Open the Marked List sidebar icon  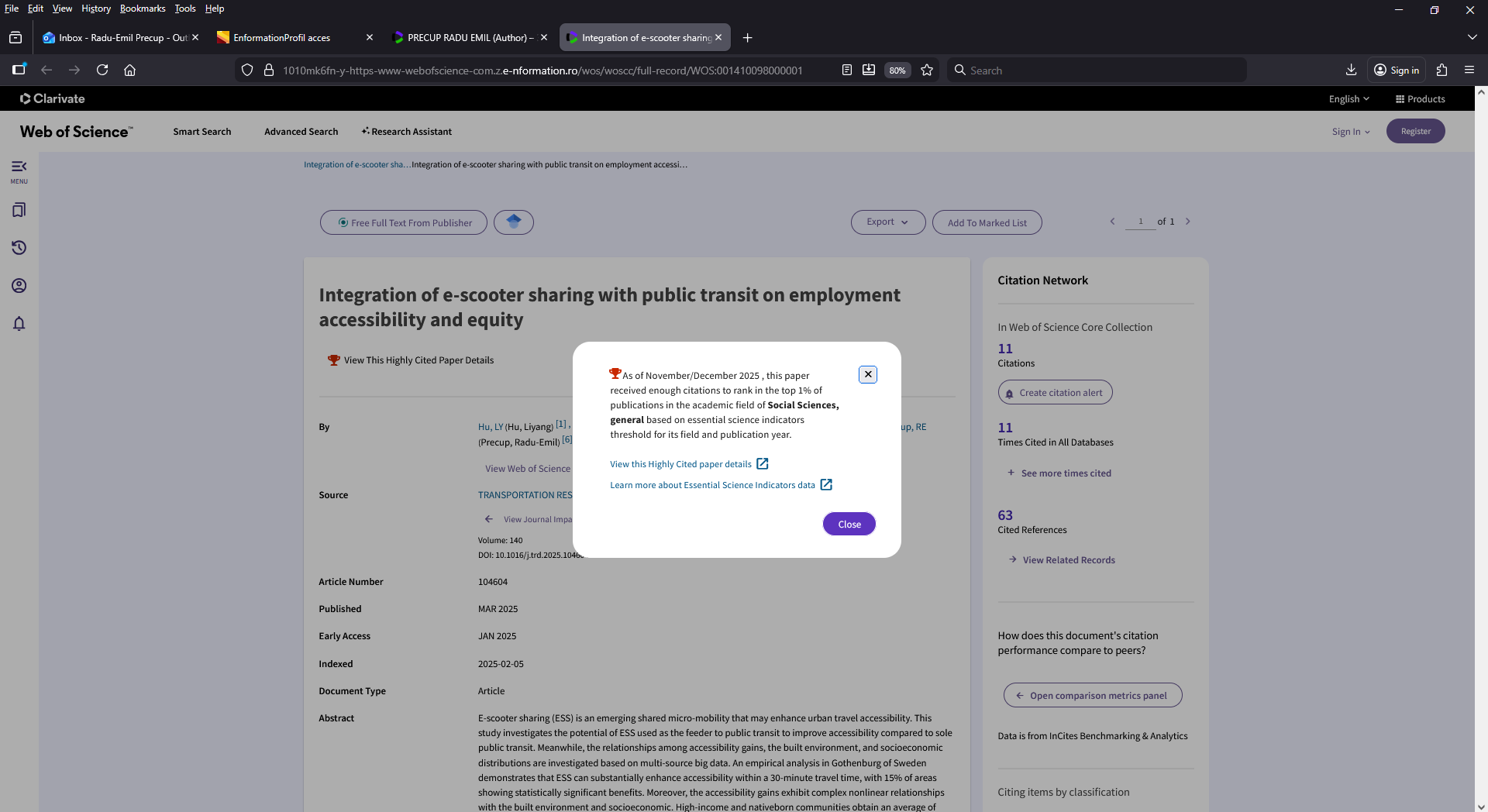[19, 210]
